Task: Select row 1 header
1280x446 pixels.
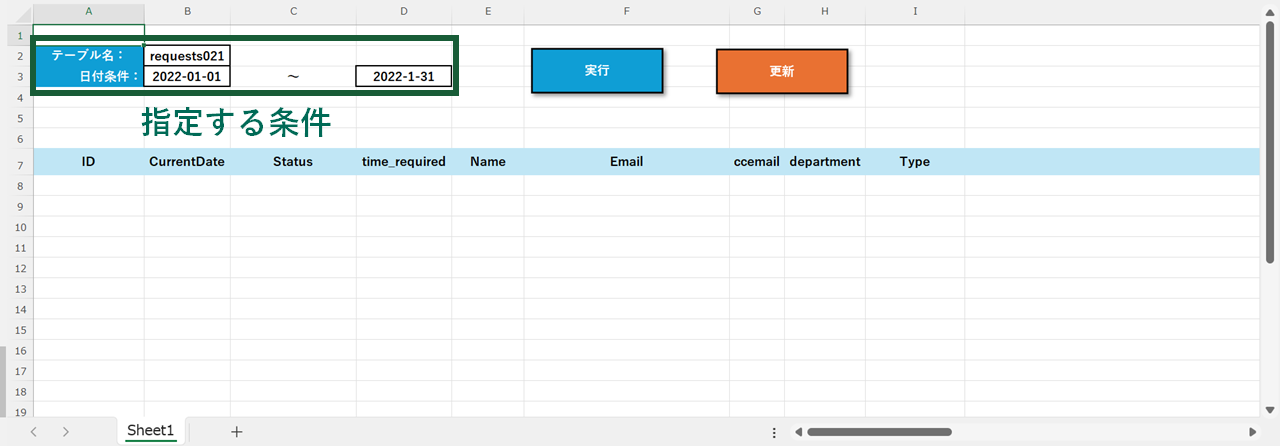Action: pos(20,35)
